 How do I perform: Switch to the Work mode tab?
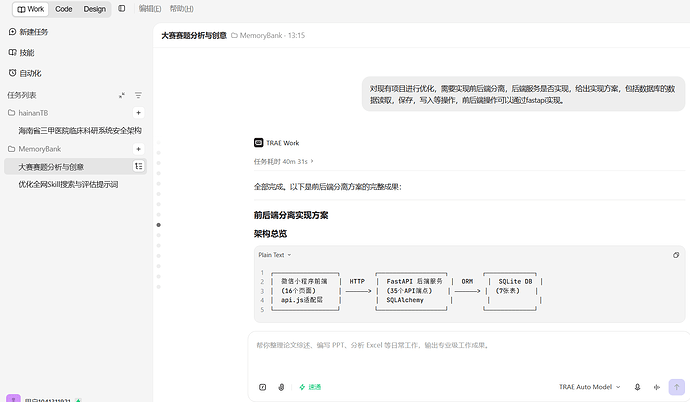click(30, 9)
